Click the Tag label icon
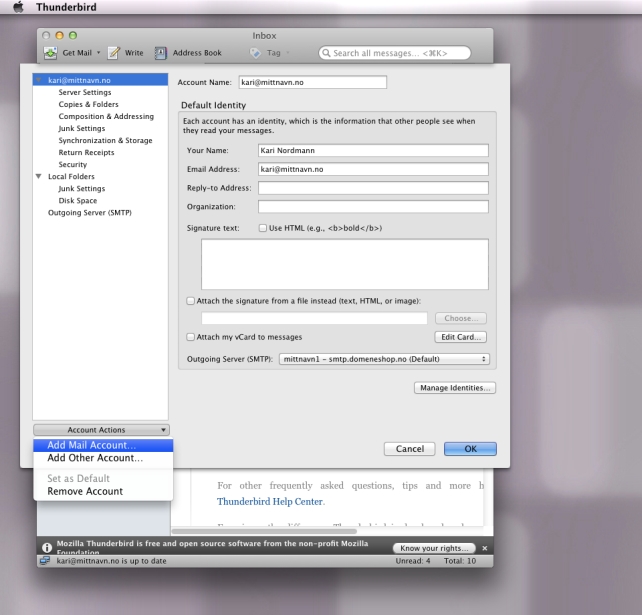The image size is (642, 615). [x=255, y=53]
